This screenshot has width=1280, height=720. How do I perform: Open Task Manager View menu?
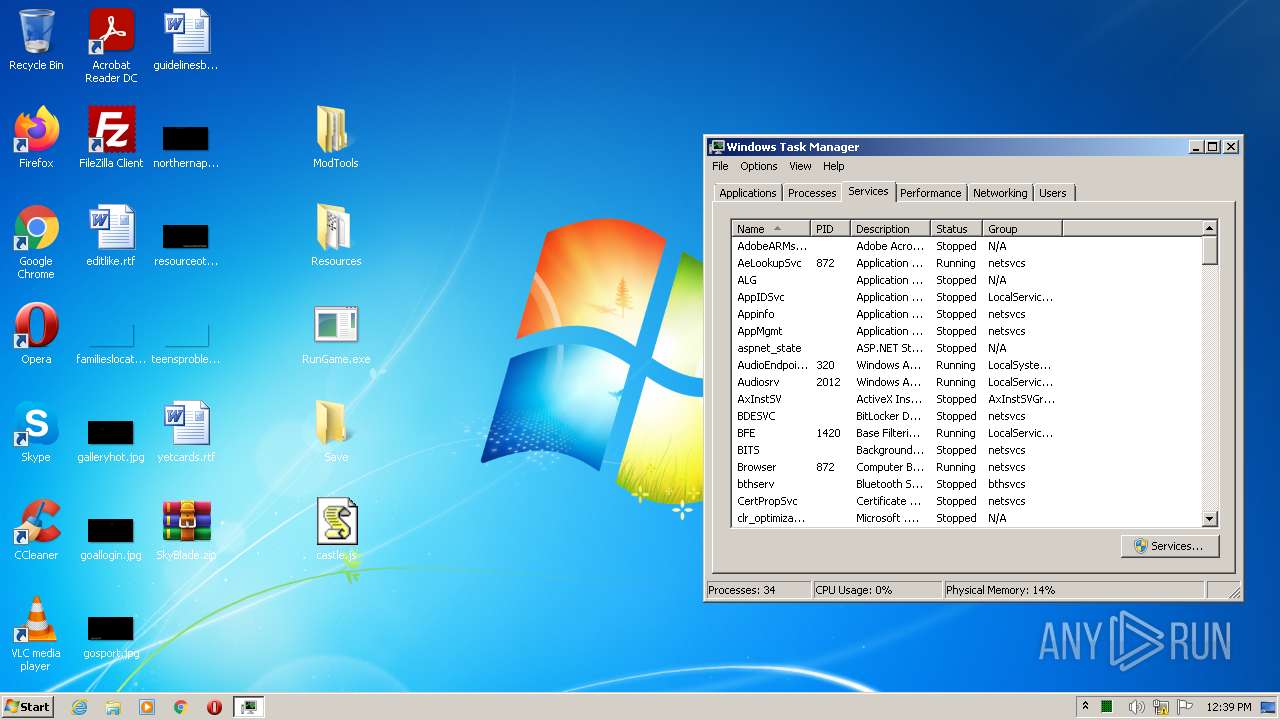pos(800,166)
